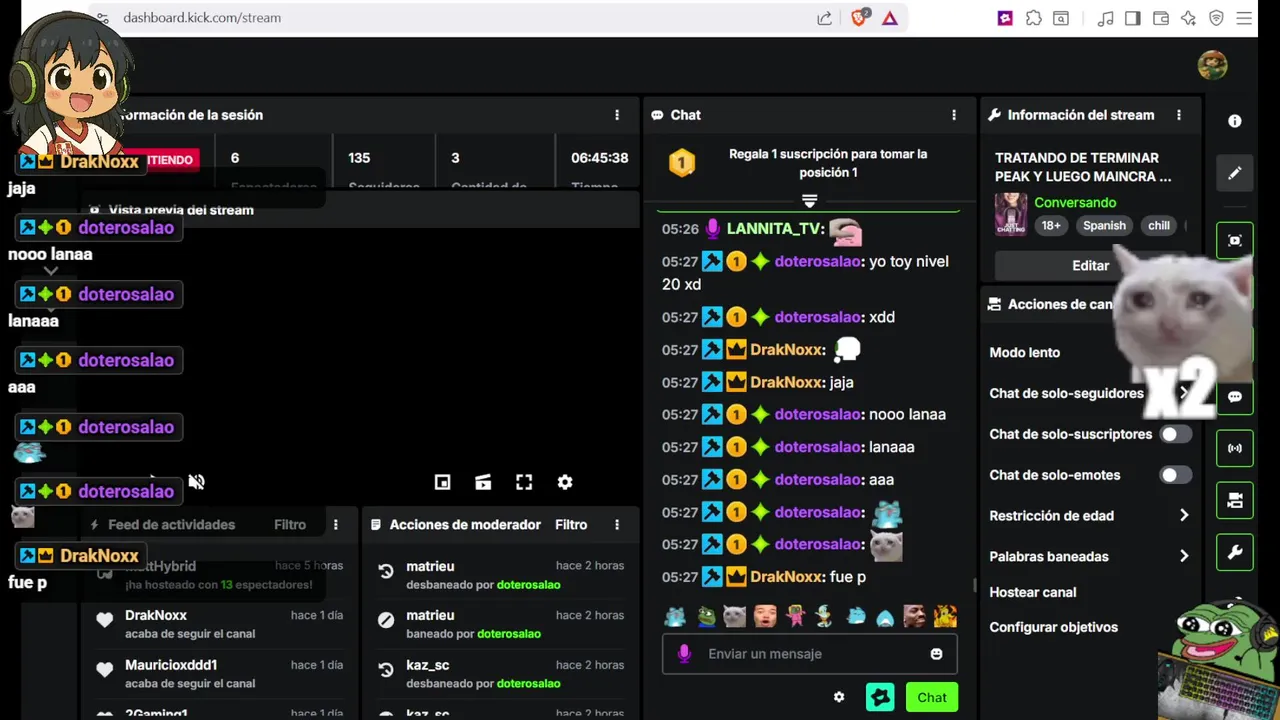Click purple microphone icon in message box
The height and width of the screenshot is (720, 1280).
point(684,654)
